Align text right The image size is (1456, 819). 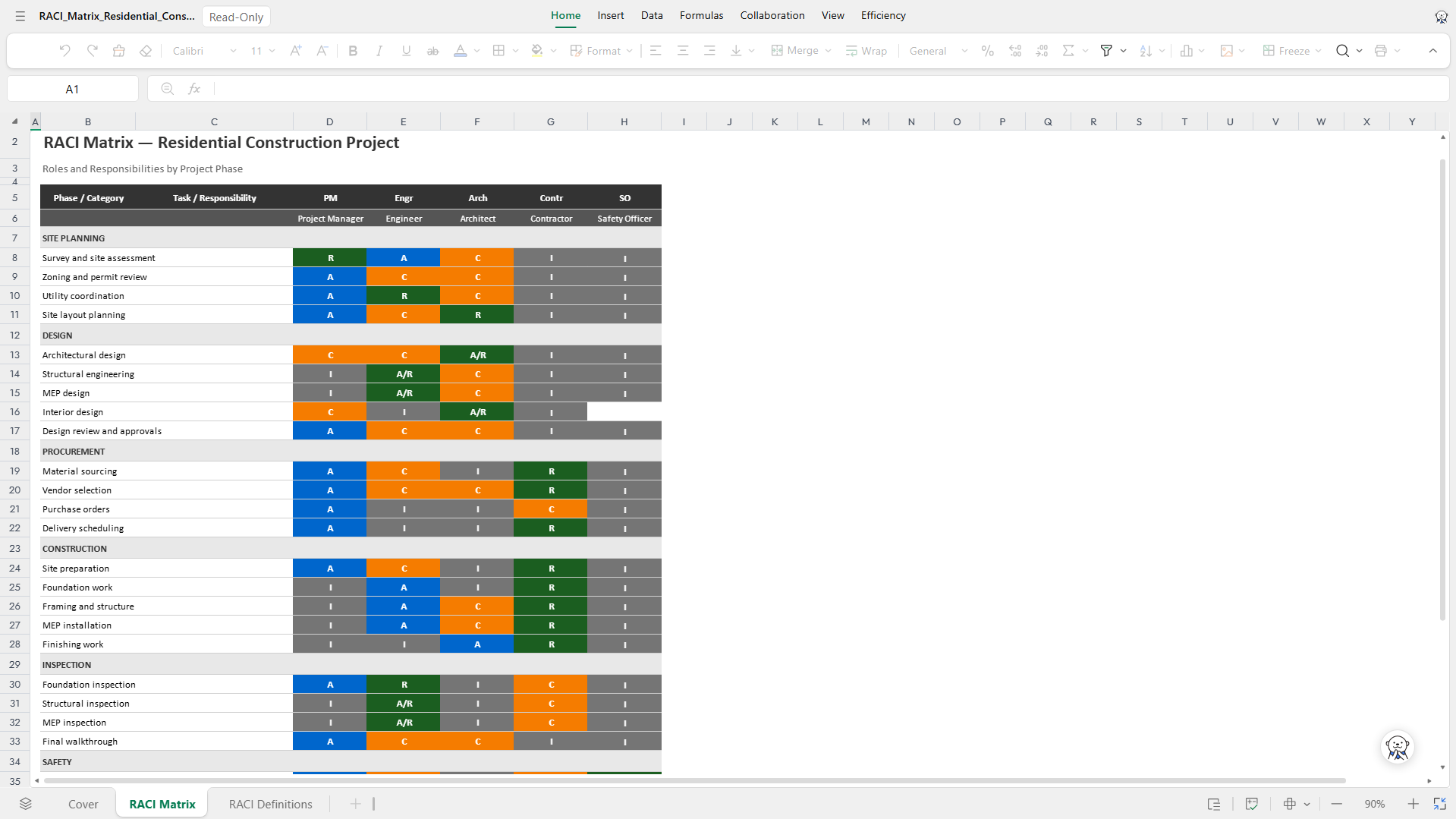[709, 51]
